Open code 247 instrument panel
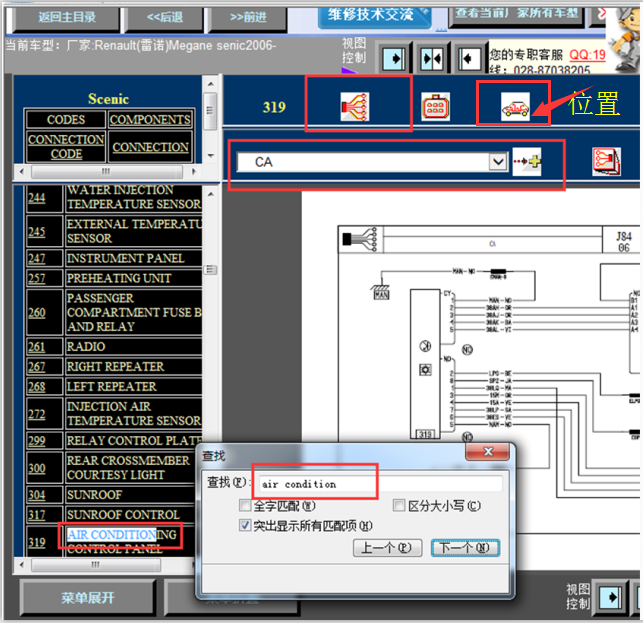Viewport: 643px width, 623px height. pos(36,258)
